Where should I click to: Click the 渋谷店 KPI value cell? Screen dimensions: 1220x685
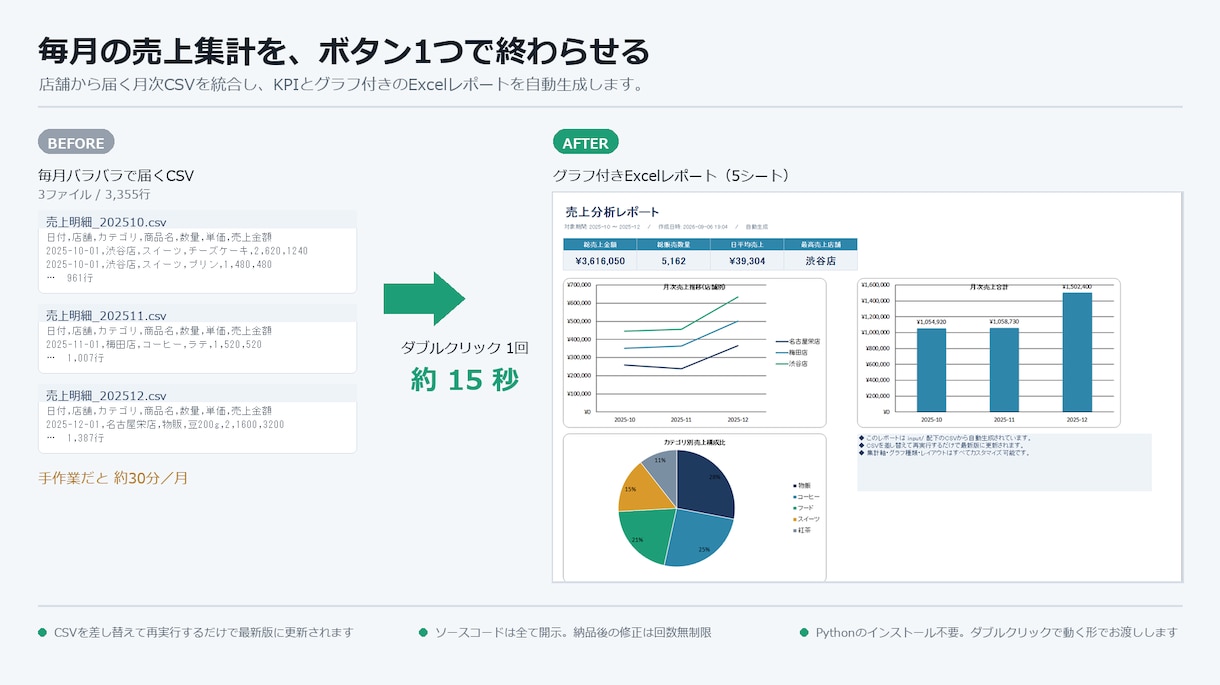tap(820, 260)
